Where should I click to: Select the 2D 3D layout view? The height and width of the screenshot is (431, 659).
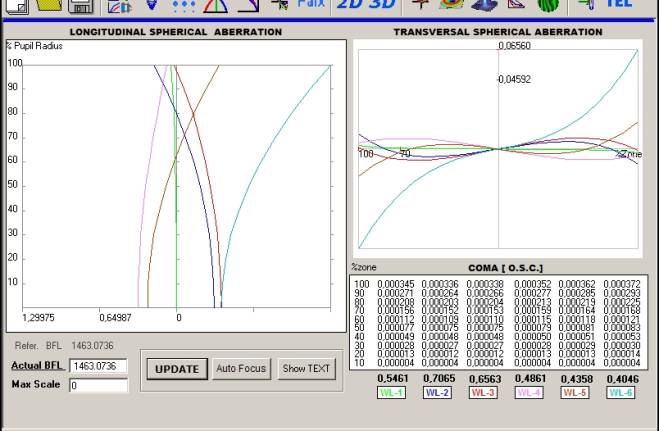366,5
